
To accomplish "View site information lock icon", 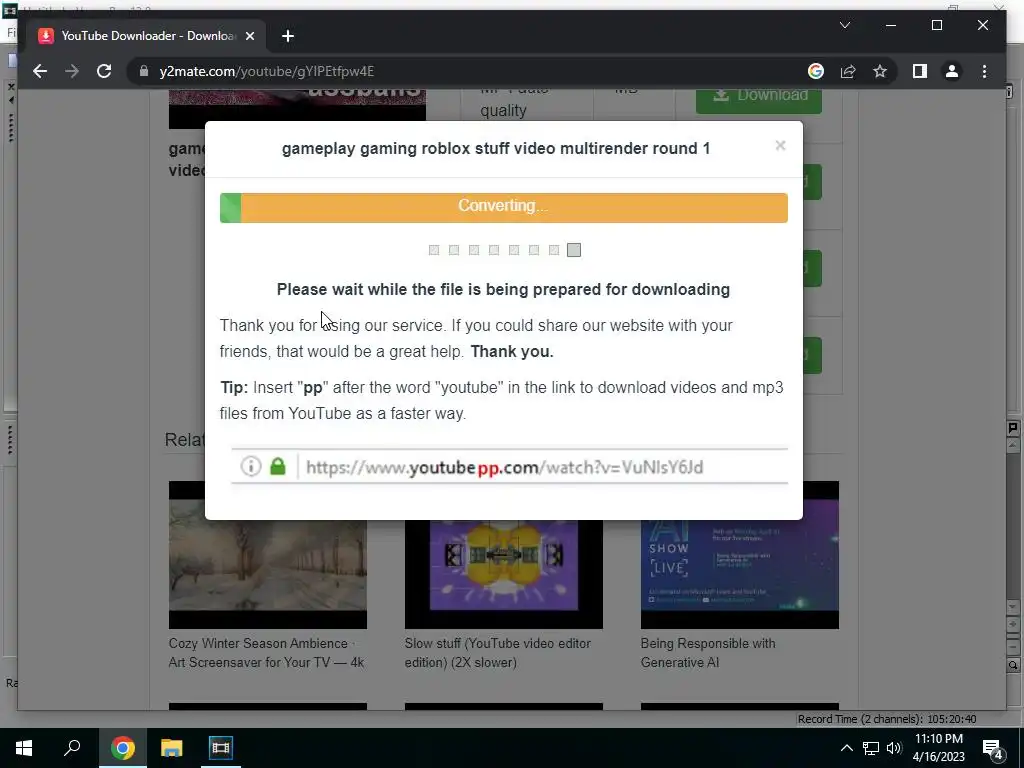I will [x=144, y=71].
